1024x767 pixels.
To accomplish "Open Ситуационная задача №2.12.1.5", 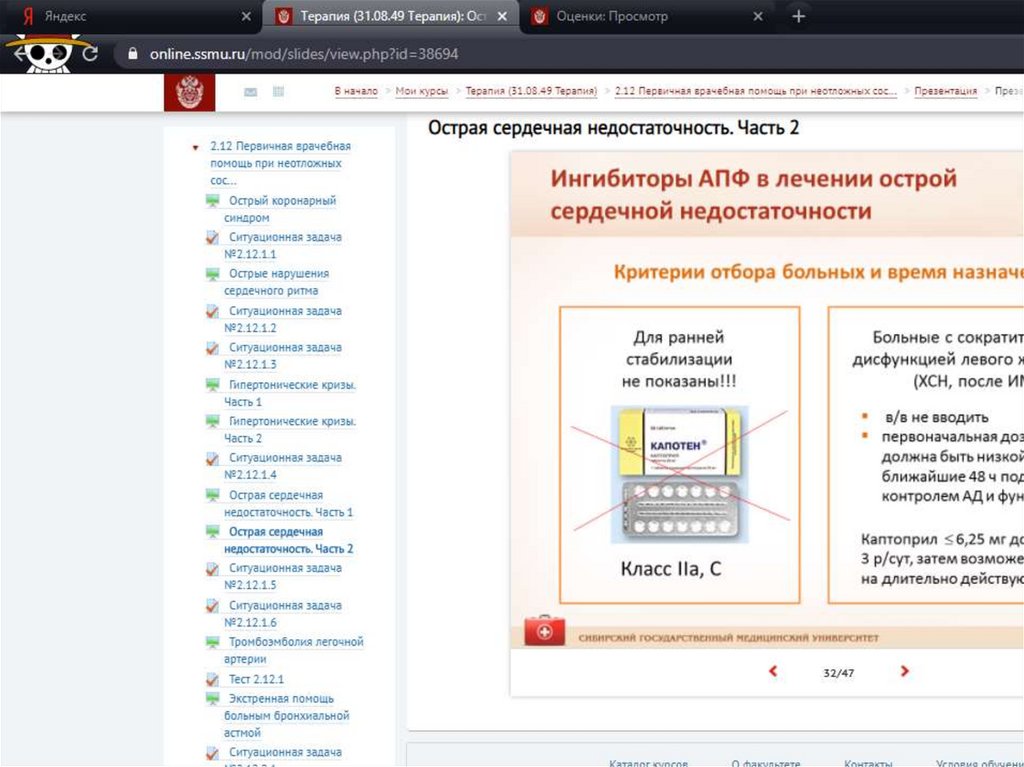I will (283, 577).
